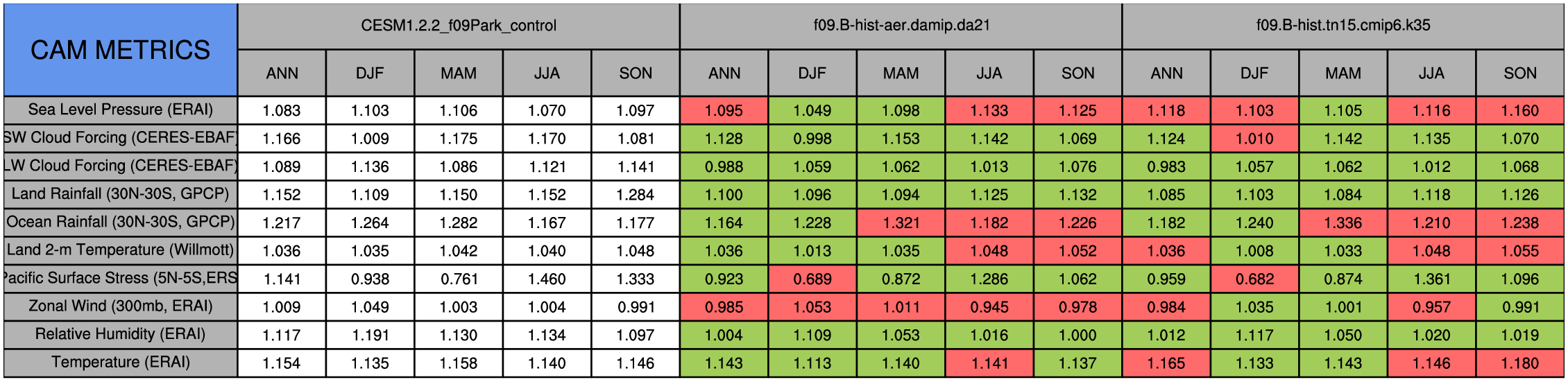
Task: Click the white cell showing 1.460
Action: tap(547, 279)
